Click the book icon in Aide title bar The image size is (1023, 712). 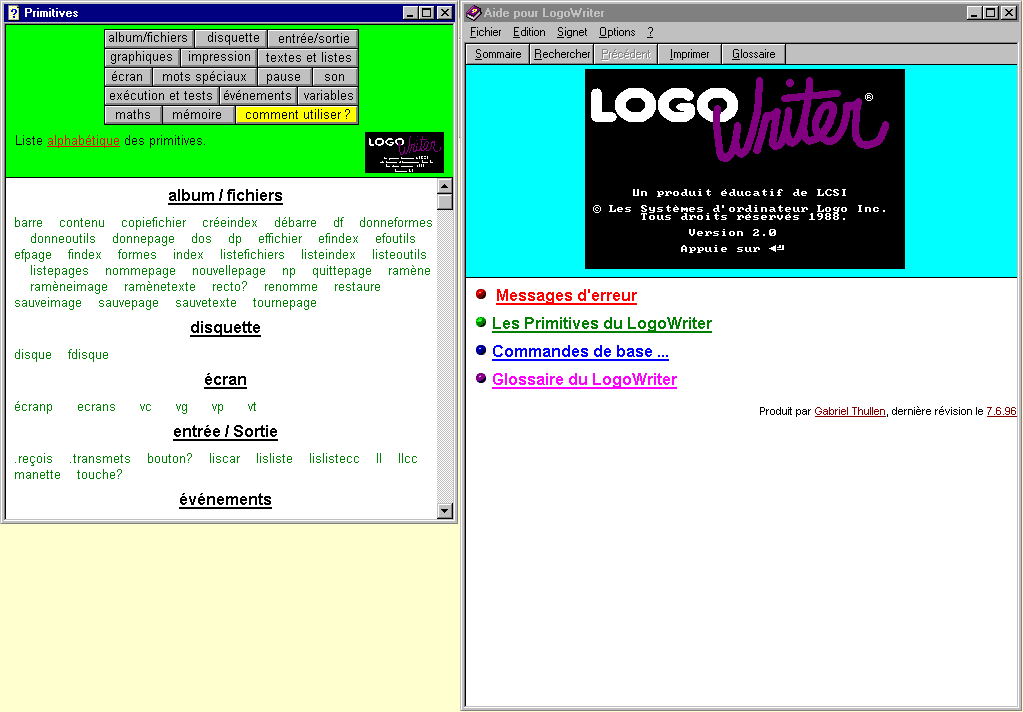click(474, 13)
